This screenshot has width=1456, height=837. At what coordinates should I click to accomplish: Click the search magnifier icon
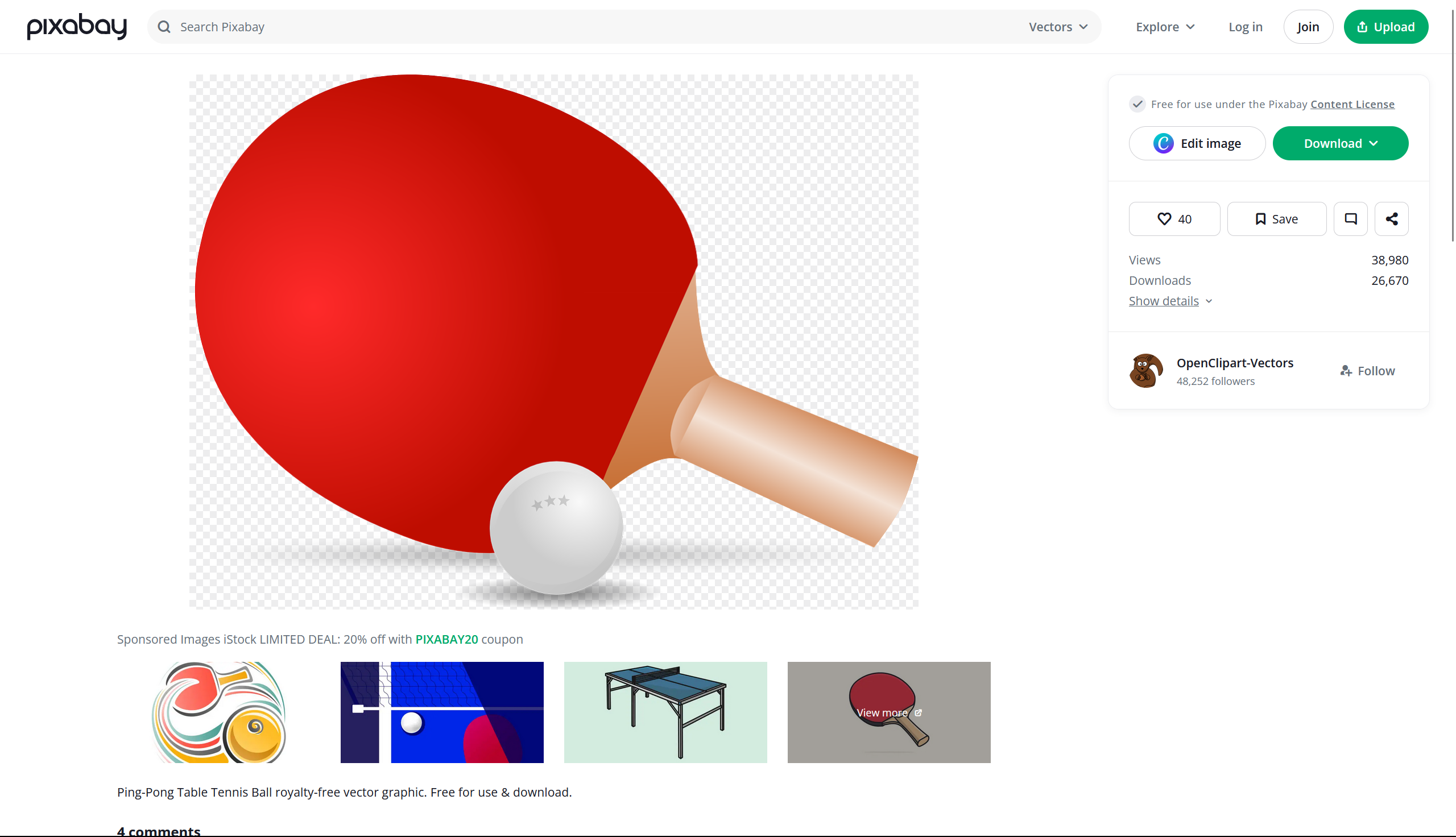click(x=164, y=27)
